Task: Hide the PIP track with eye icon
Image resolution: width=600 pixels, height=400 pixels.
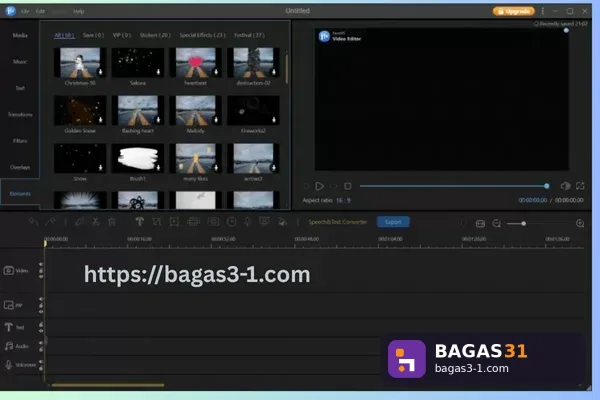Action: coord(41,312)
